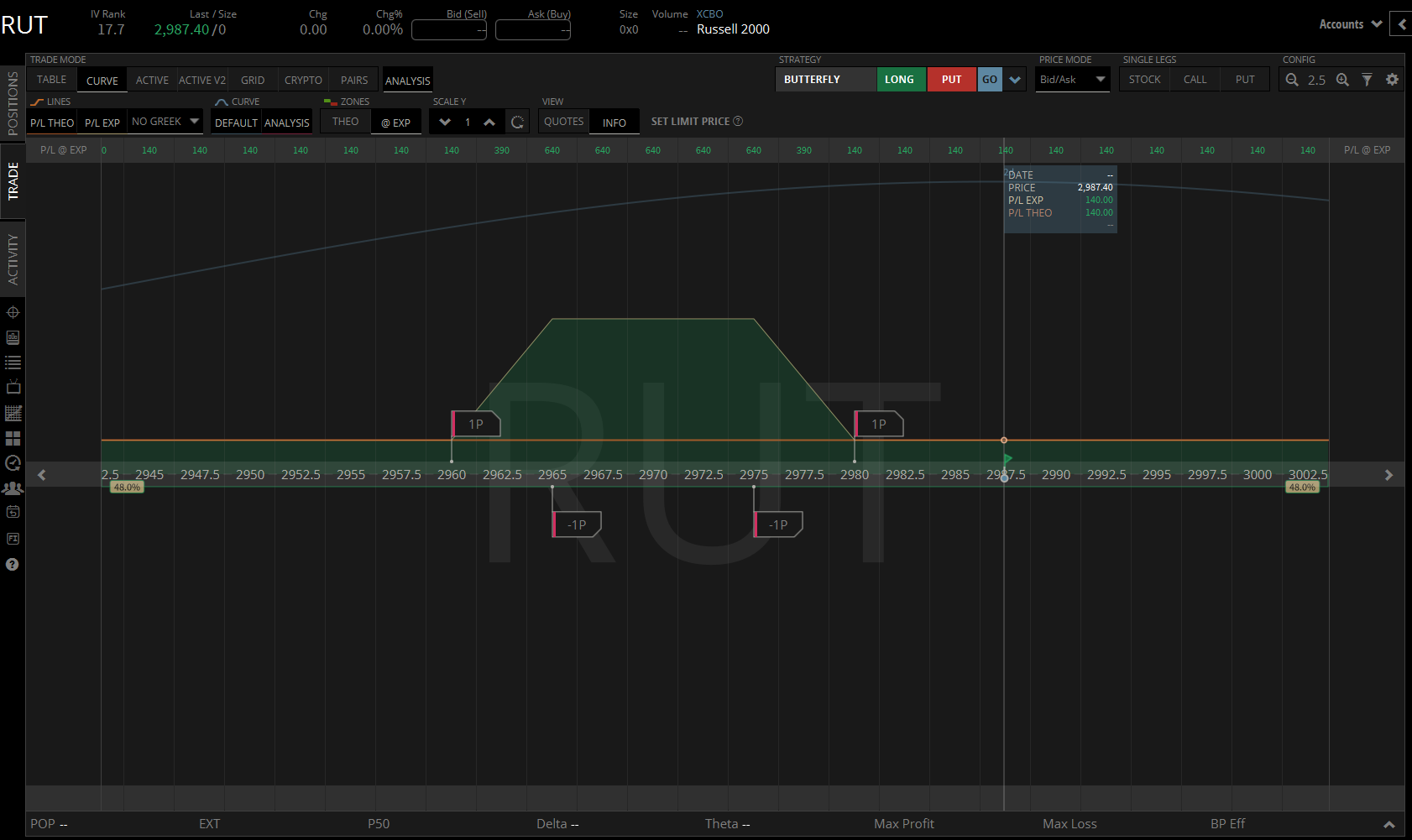The width and height of the screenshot is (1412, 840).
Task: Expand the bottom stats bar chevron
Action: coord(1388,825)
